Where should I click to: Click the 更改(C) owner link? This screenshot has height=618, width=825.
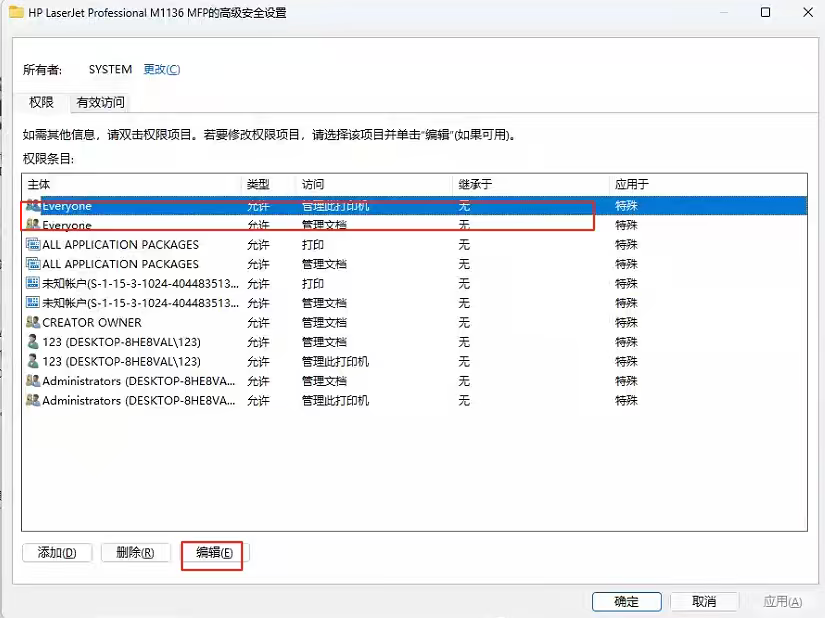[x=162, y=69]
